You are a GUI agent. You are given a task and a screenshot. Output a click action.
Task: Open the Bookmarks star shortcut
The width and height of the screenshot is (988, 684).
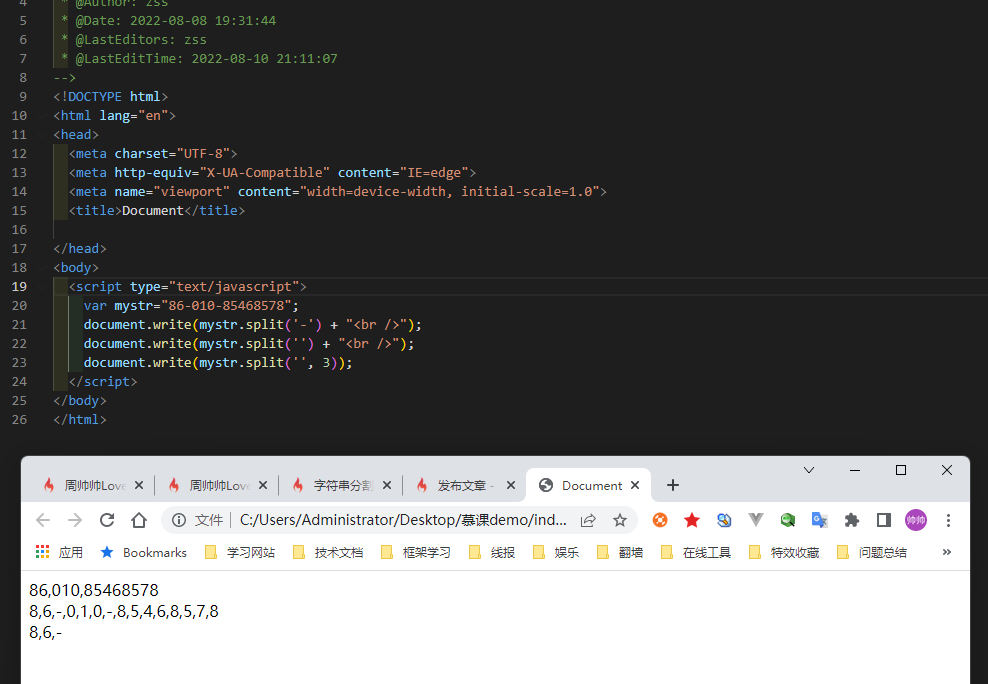[144, 552]
